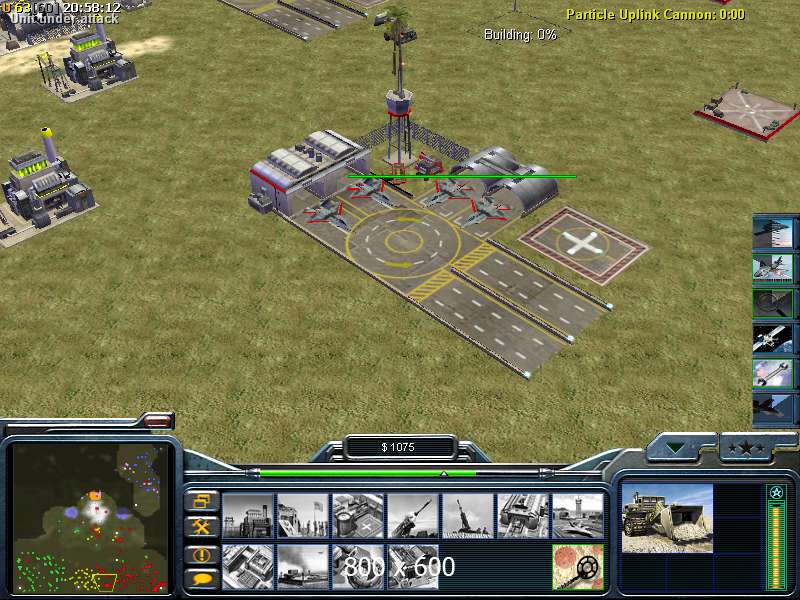Screen dimensions: 800x600
Task: Activate the mine clearing detector icon
Action: [578, 566]
